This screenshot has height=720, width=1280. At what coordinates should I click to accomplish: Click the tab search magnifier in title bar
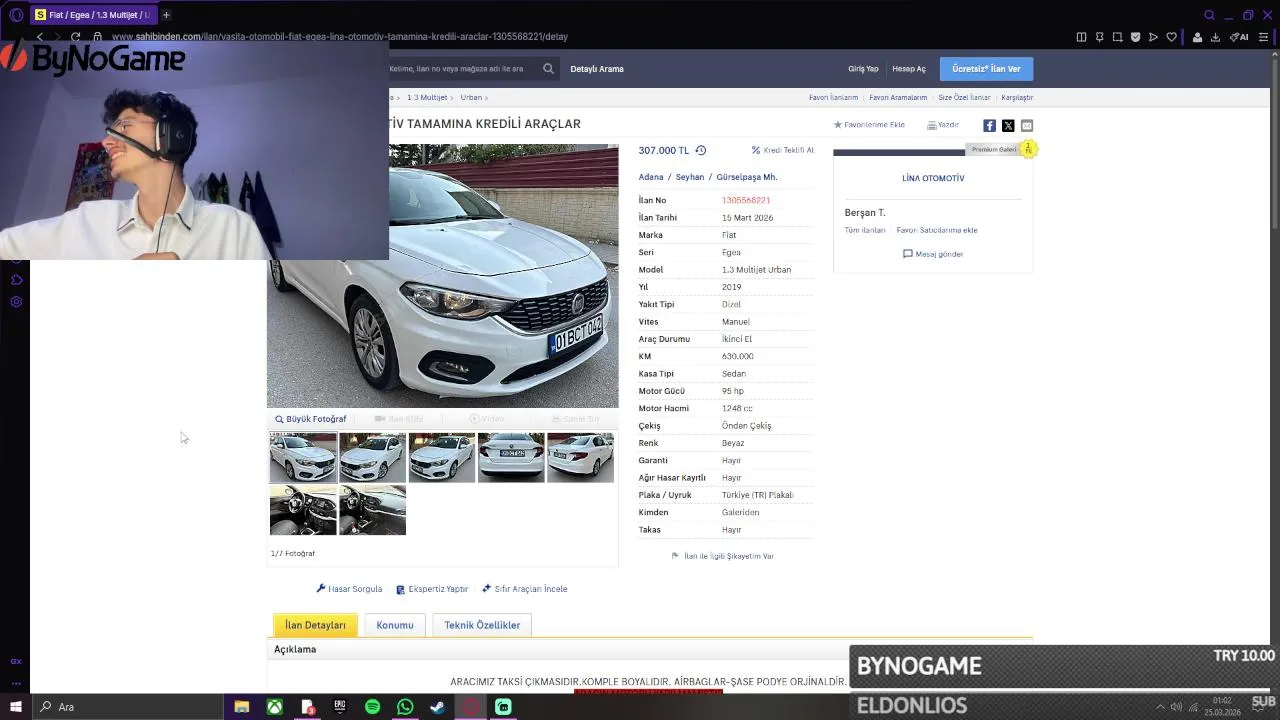(x=1209, y=15)
